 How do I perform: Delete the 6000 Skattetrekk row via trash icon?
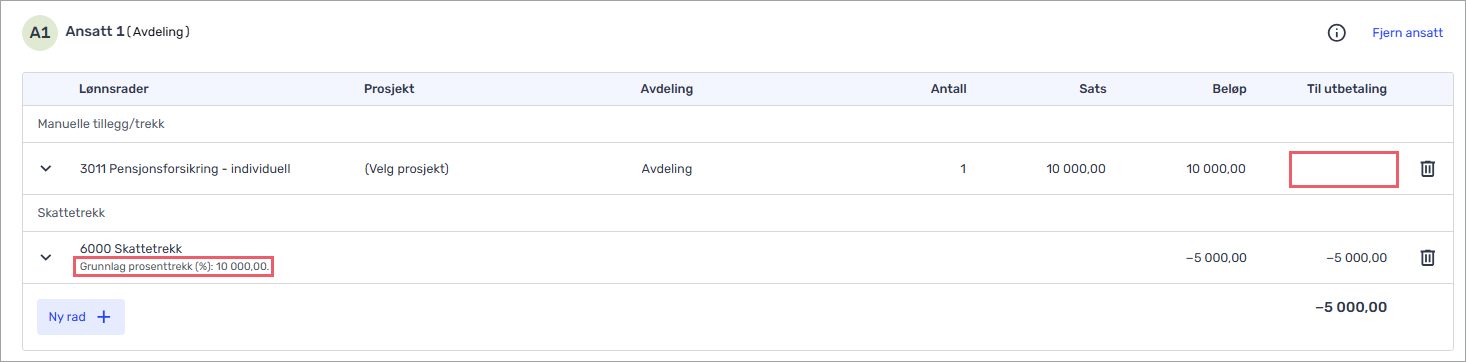click(1428, 258)
